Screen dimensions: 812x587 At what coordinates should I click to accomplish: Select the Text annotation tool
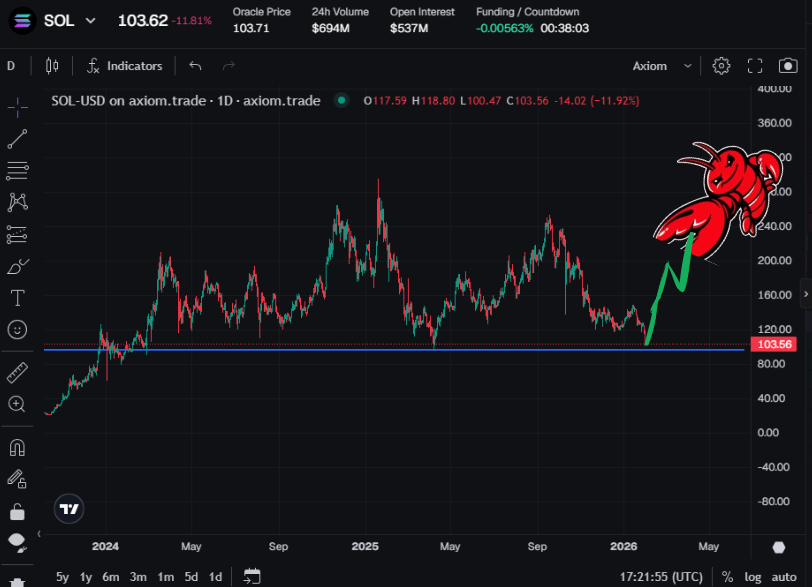[18, 298]
